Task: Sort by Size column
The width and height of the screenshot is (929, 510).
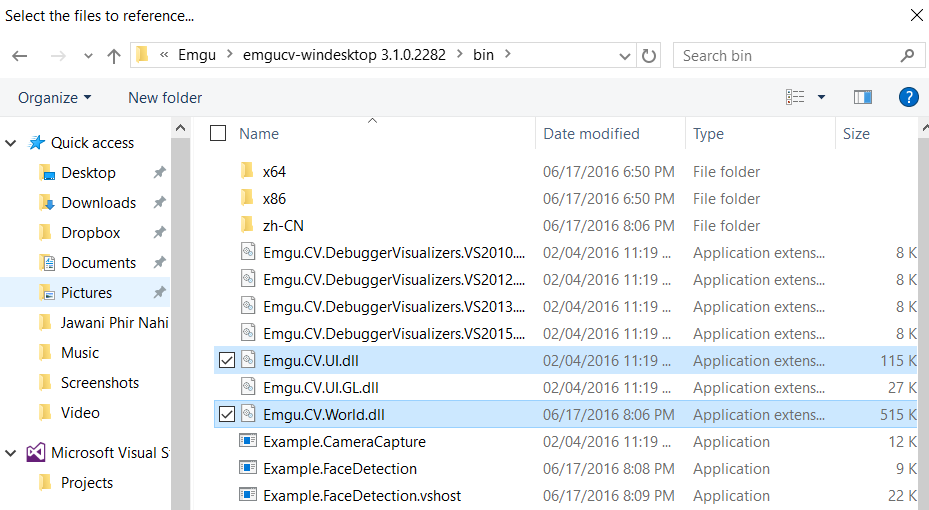Action: pos(856,134)
